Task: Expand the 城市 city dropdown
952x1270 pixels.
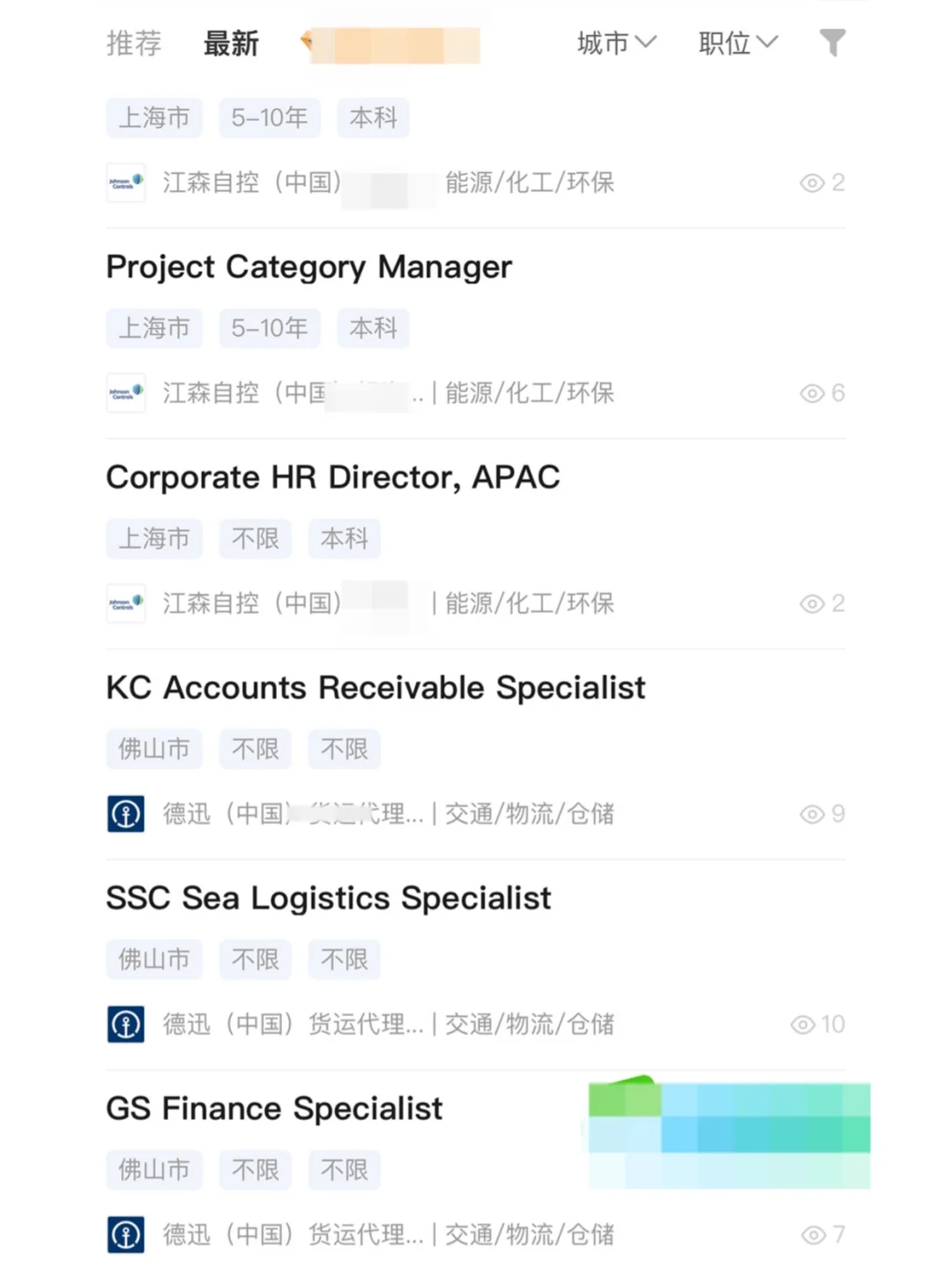Action: click(616, 42)
